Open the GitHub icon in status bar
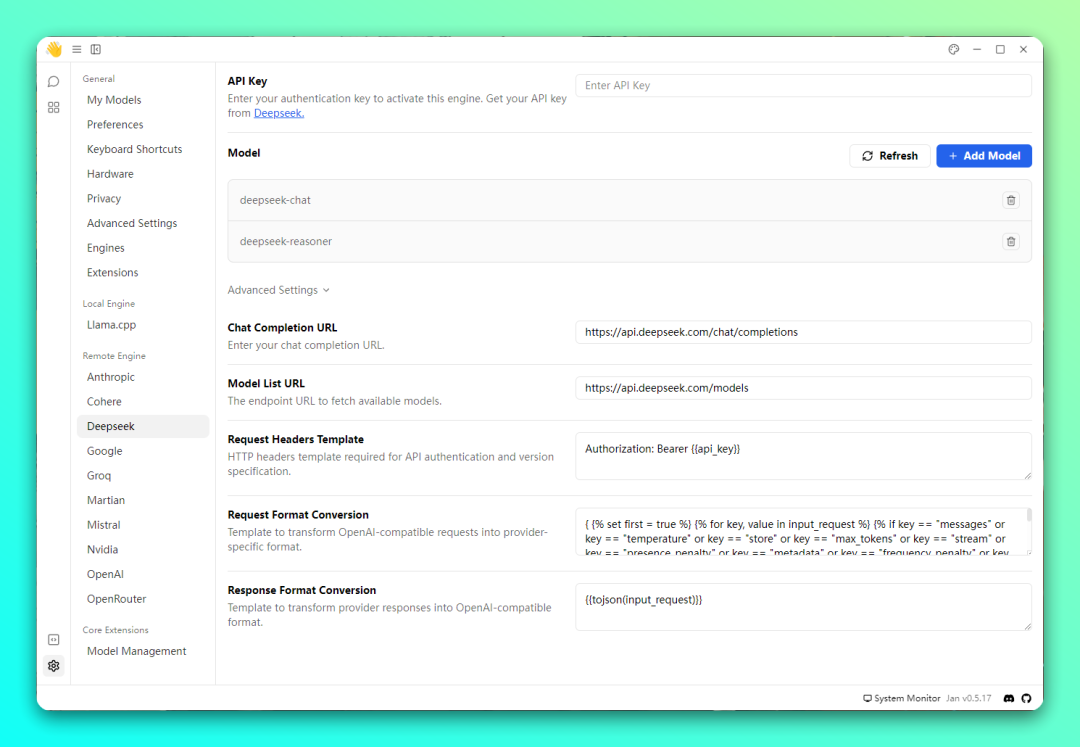This screenshot has height=747, width=1080. tap(1026, 698)
